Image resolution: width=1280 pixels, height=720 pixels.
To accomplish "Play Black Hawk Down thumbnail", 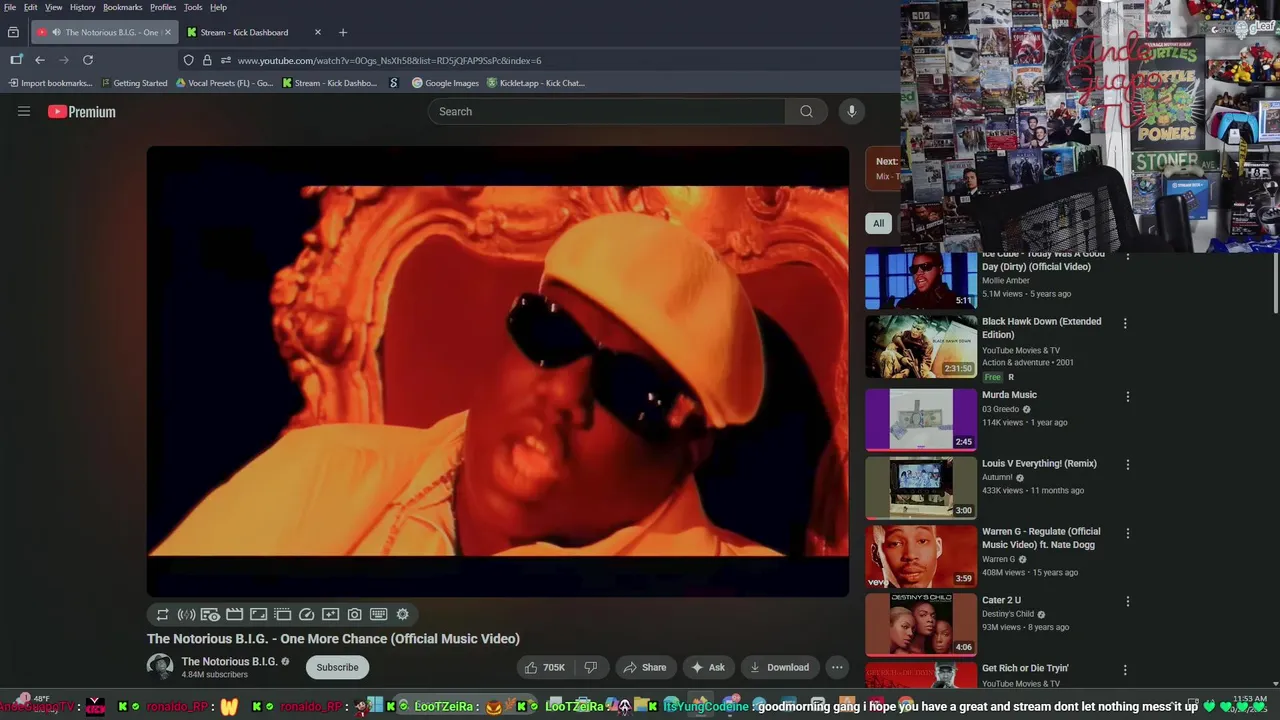I will coord(921,347).
